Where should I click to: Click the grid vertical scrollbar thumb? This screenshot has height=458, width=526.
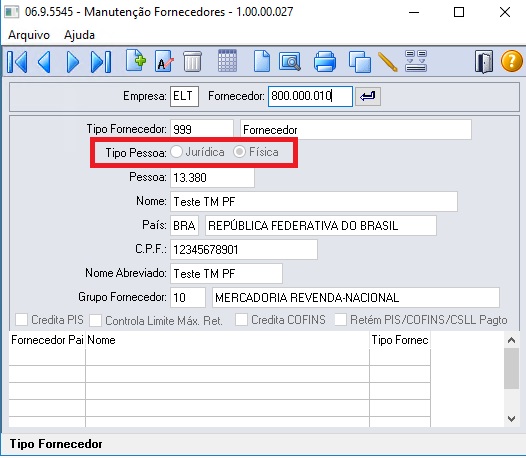(x=511, y=368)
